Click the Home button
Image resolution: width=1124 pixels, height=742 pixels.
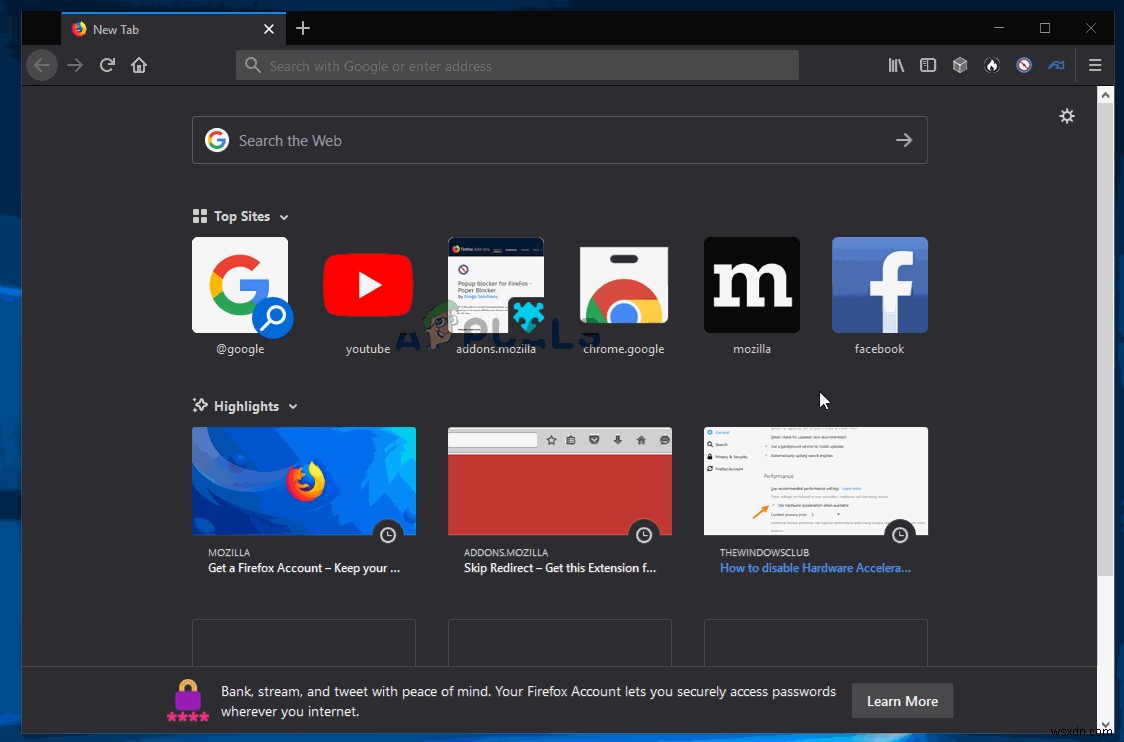point(139,65)
